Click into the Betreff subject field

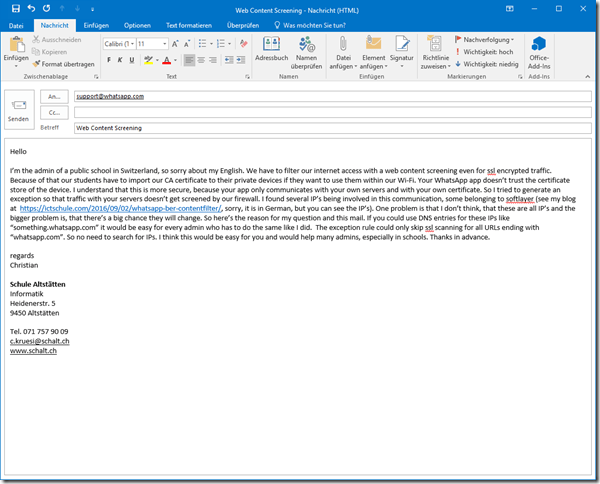coord(330,128)
